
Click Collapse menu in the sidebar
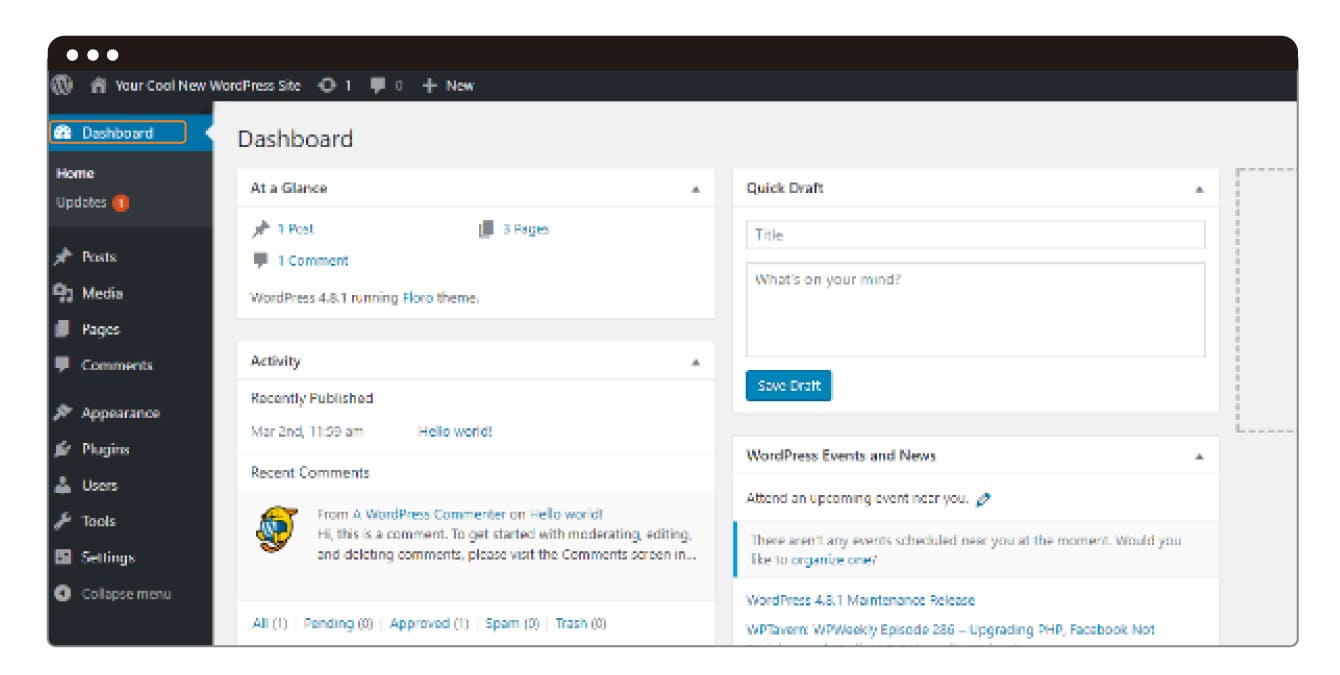click(x=126, y=593)
